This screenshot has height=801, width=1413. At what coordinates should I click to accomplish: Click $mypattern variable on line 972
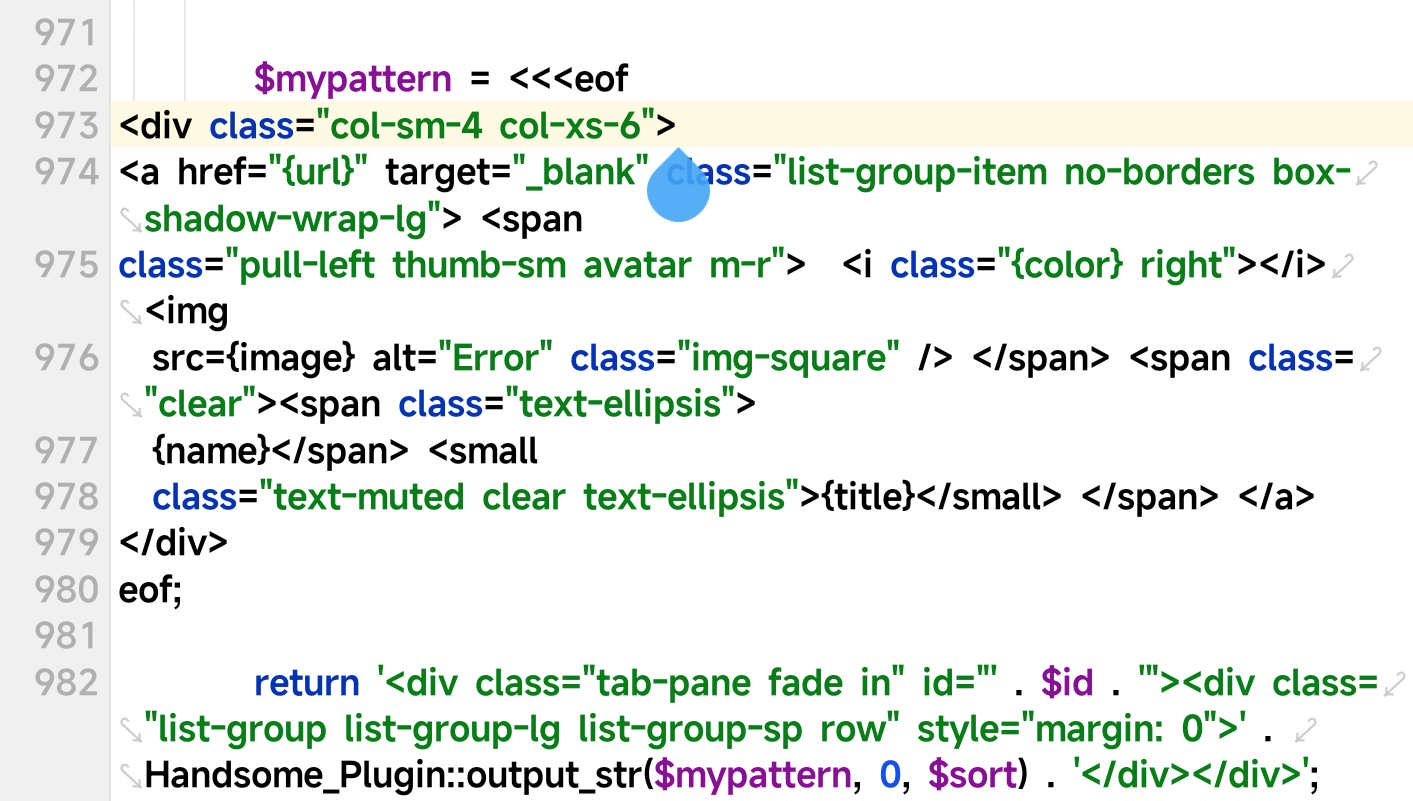coord(352,78)
